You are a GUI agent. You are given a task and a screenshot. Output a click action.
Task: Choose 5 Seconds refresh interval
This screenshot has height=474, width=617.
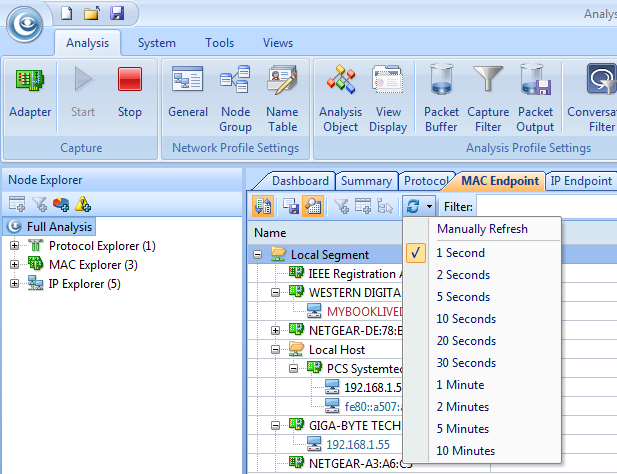(x=482, y=297)
